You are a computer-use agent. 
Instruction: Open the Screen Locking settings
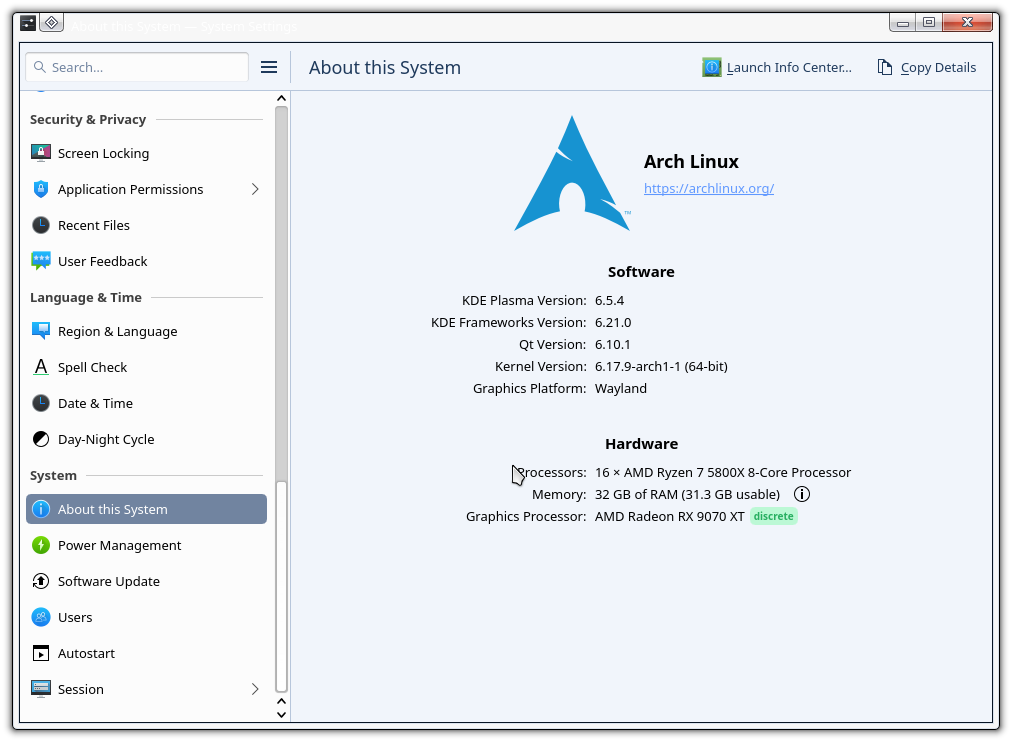[x=147, y=153]
